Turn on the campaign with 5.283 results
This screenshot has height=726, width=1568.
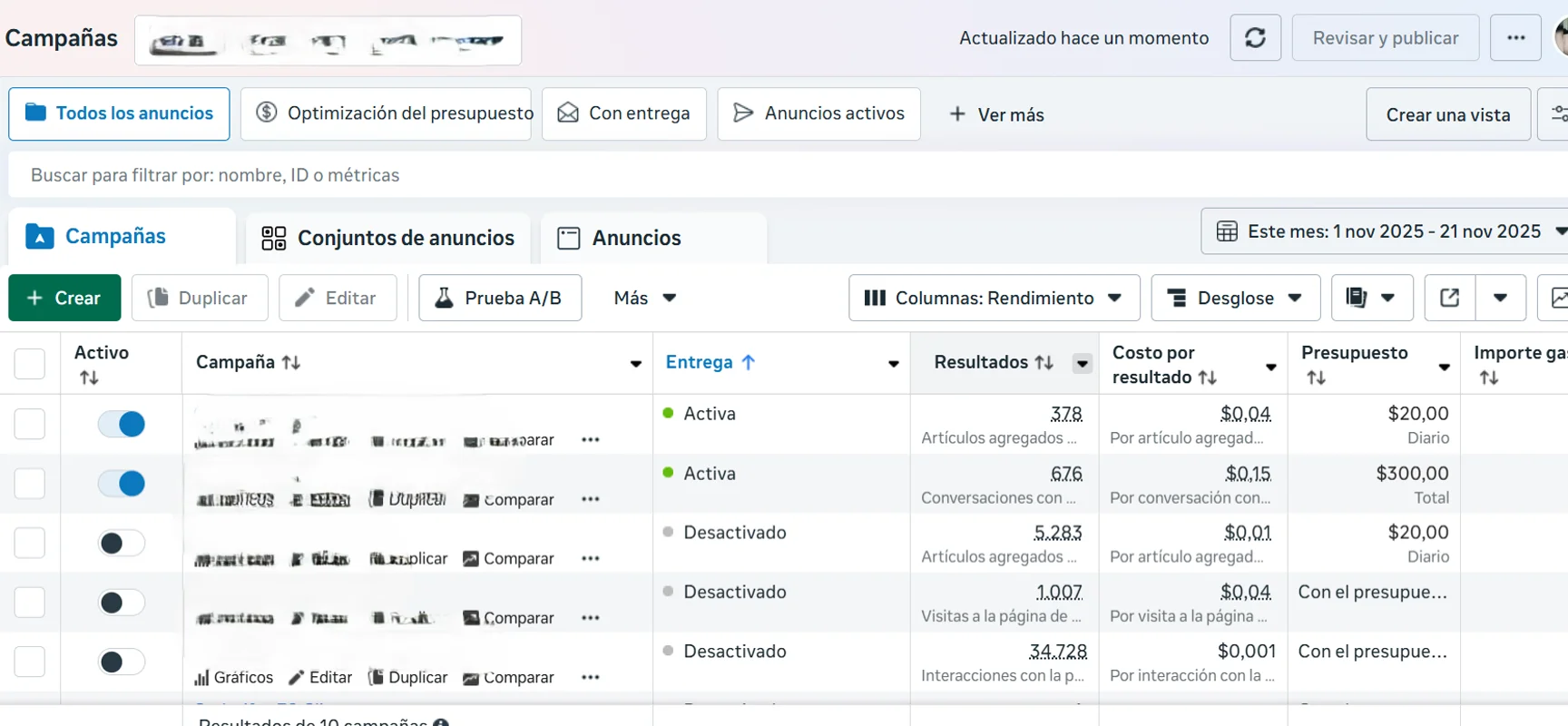(x=122, y=543)
